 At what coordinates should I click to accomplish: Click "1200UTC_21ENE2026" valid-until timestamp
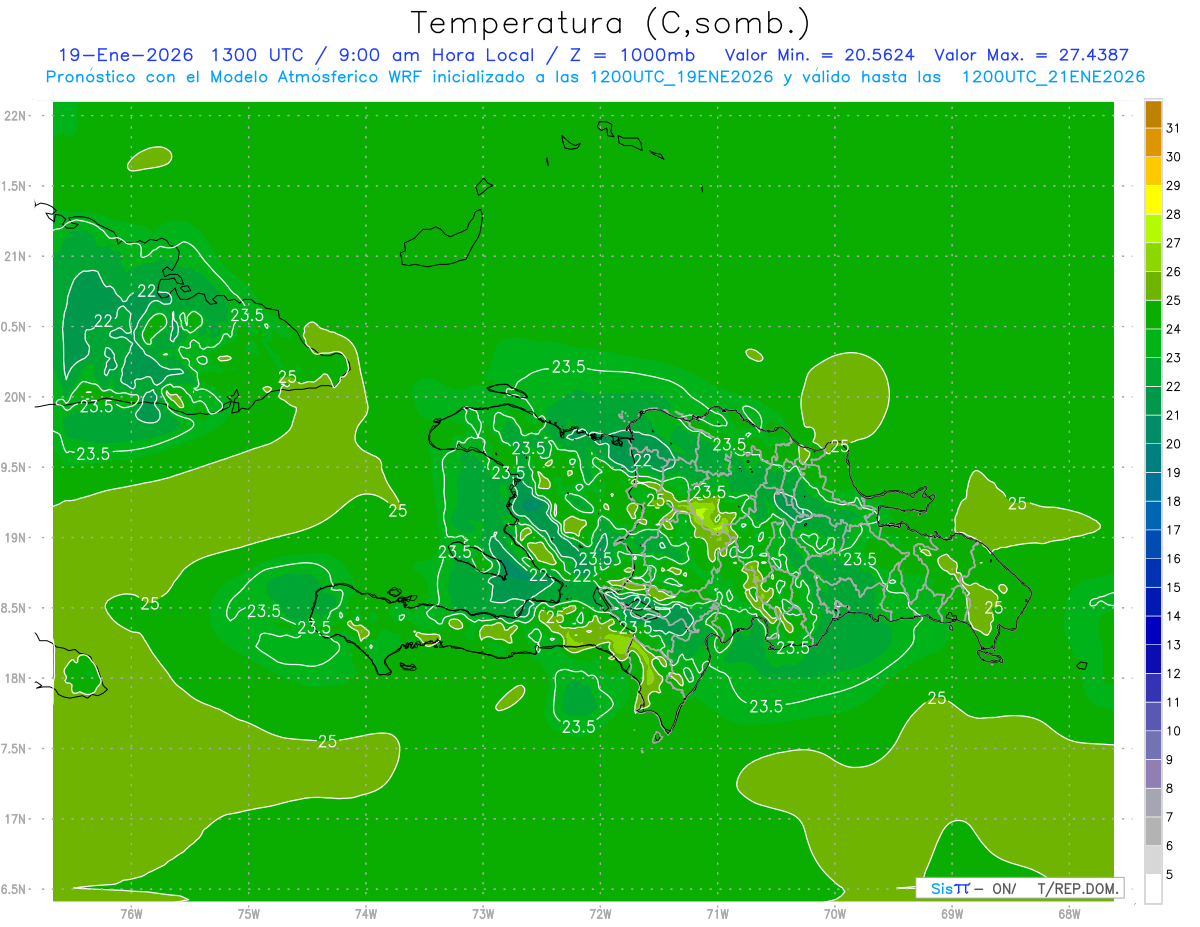(x=1053, y=77)
